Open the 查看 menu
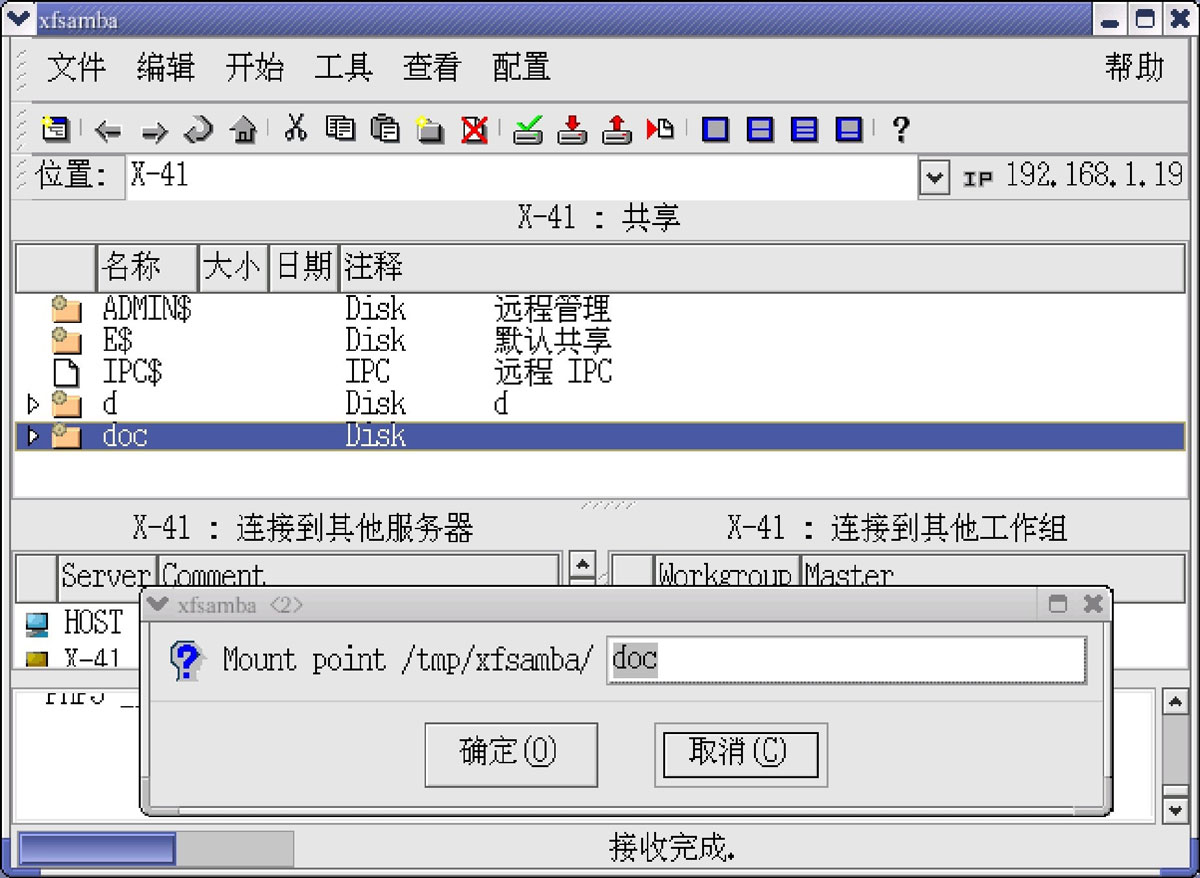This screenshot has width=1200, height=878. coord(432,67)
